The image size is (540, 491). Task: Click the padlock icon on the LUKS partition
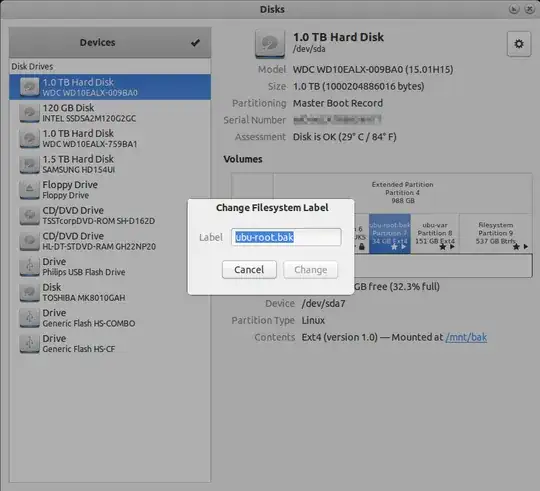pyautogui.click(x=361, y=247)
